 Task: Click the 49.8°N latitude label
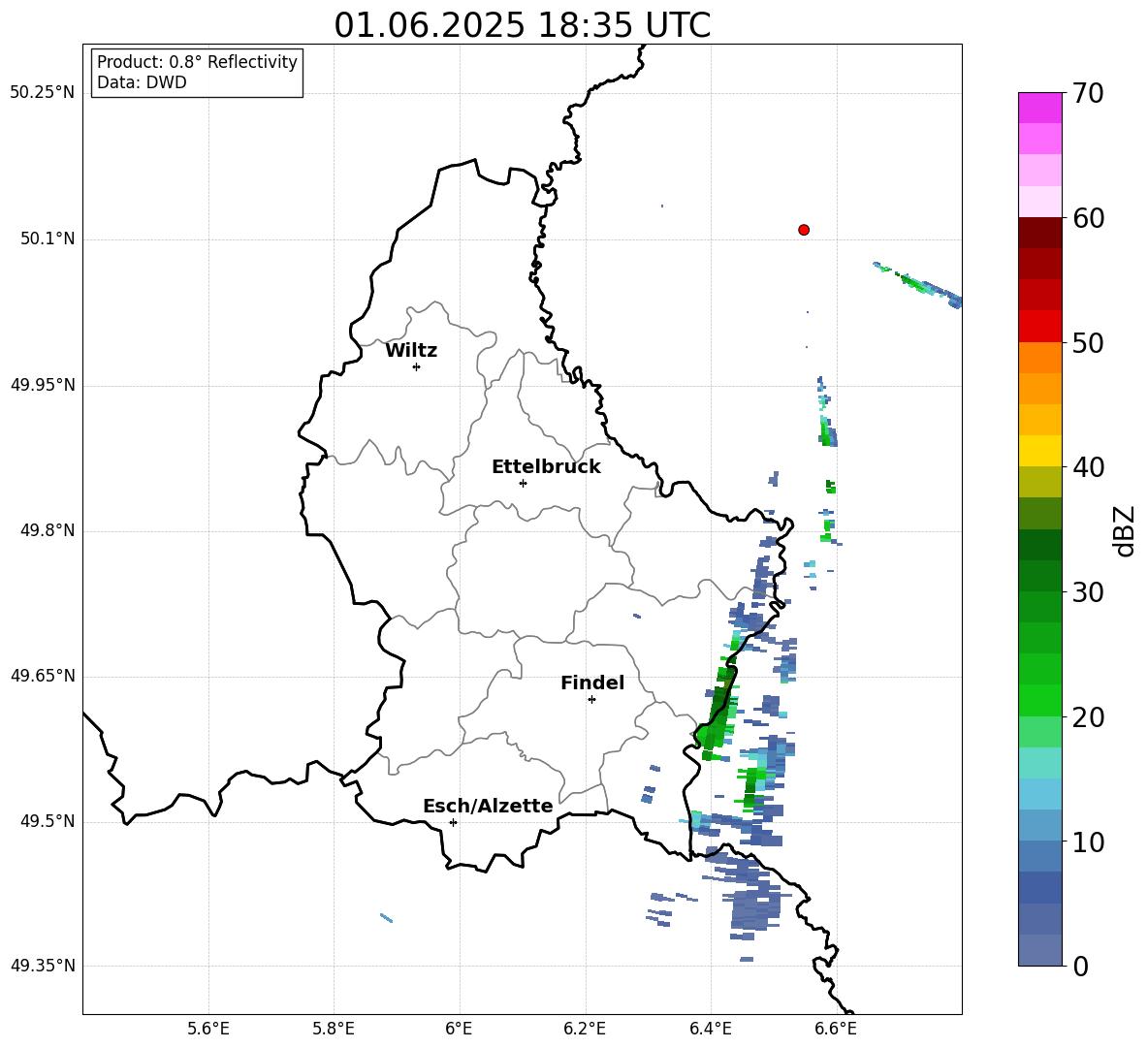tap(48, 530)
